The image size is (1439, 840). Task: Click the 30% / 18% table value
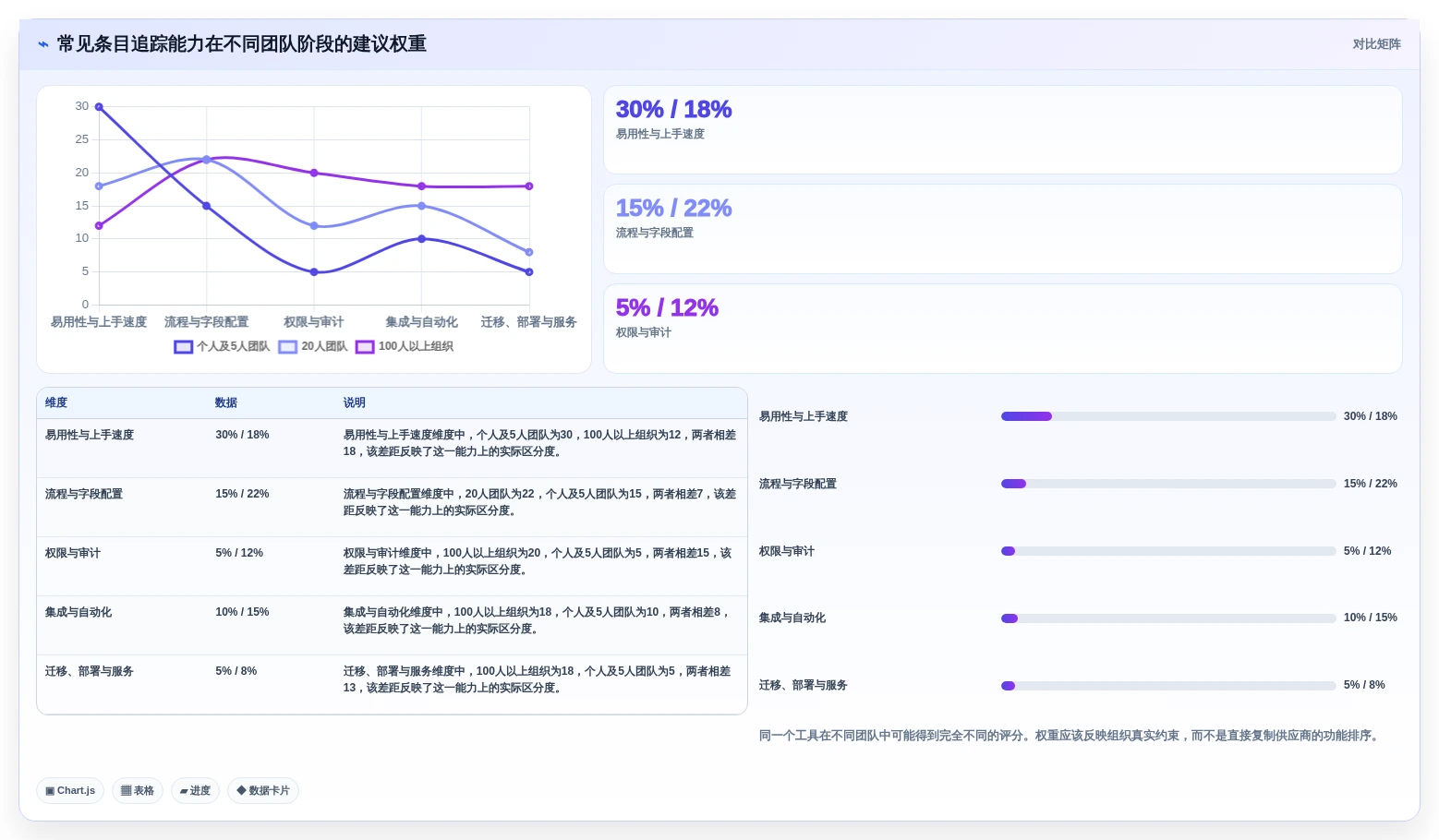pos(242,435)
